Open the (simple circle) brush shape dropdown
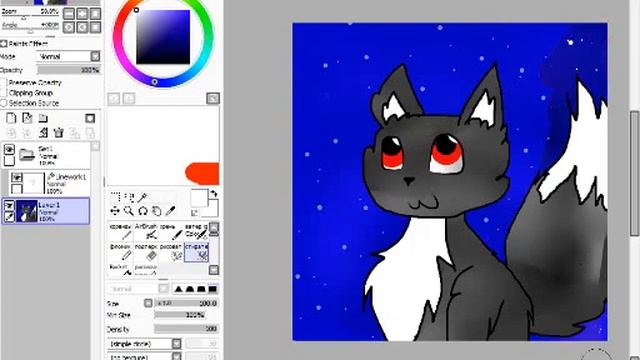 144,344
